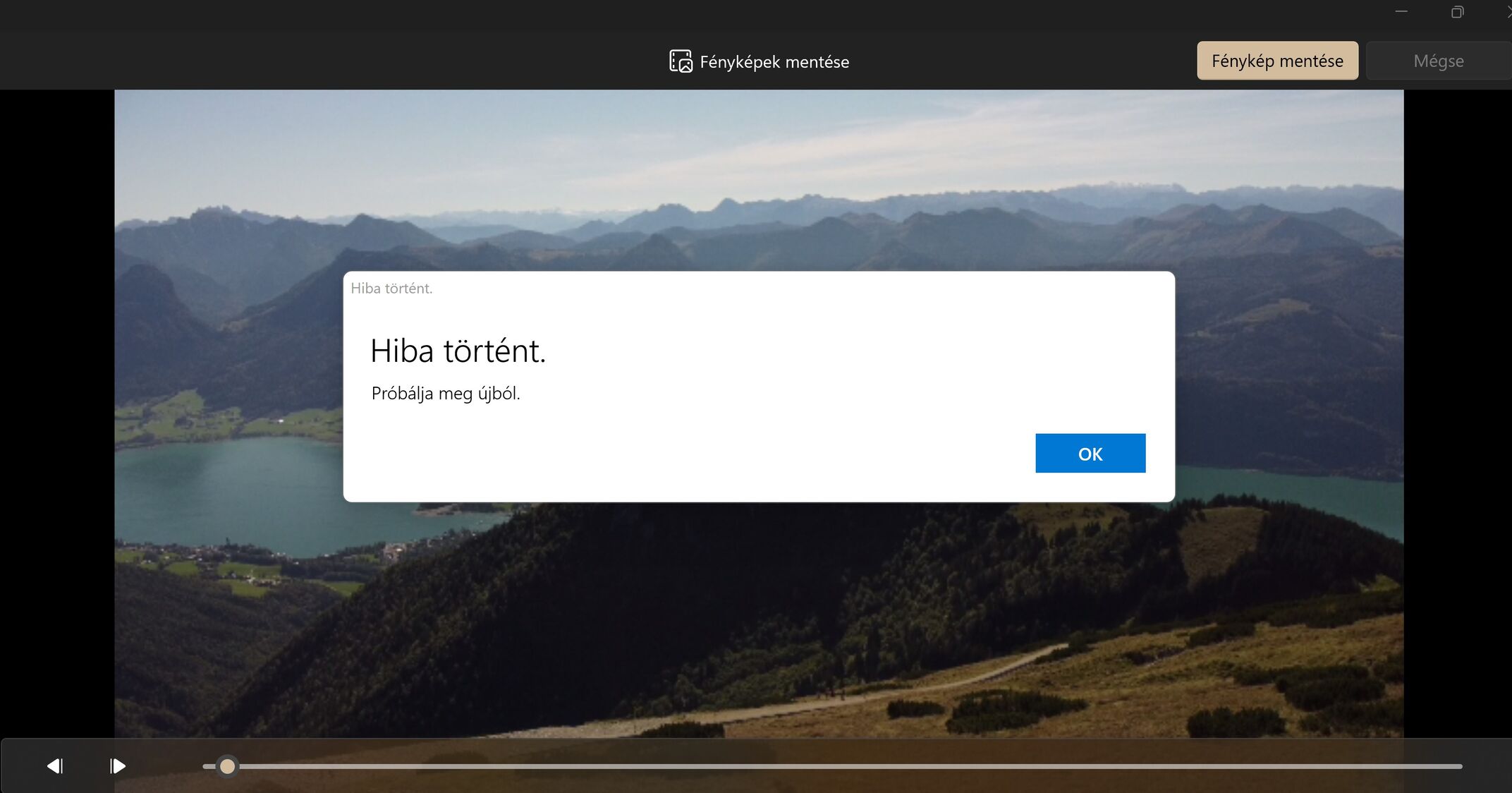The width and height of the screenshot is (1512, 793).
Task: Advance to the next frame
Action: pos(118,765)
